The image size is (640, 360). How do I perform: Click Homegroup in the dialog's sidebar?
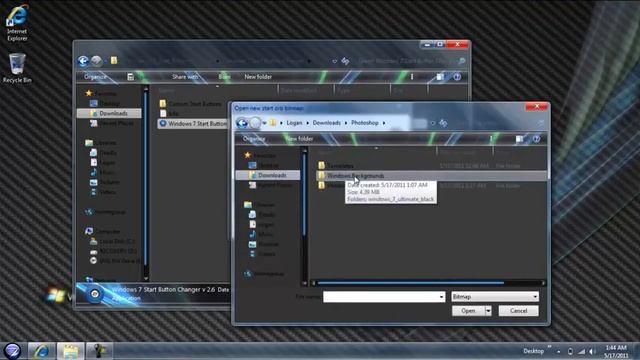click(264, 274)
